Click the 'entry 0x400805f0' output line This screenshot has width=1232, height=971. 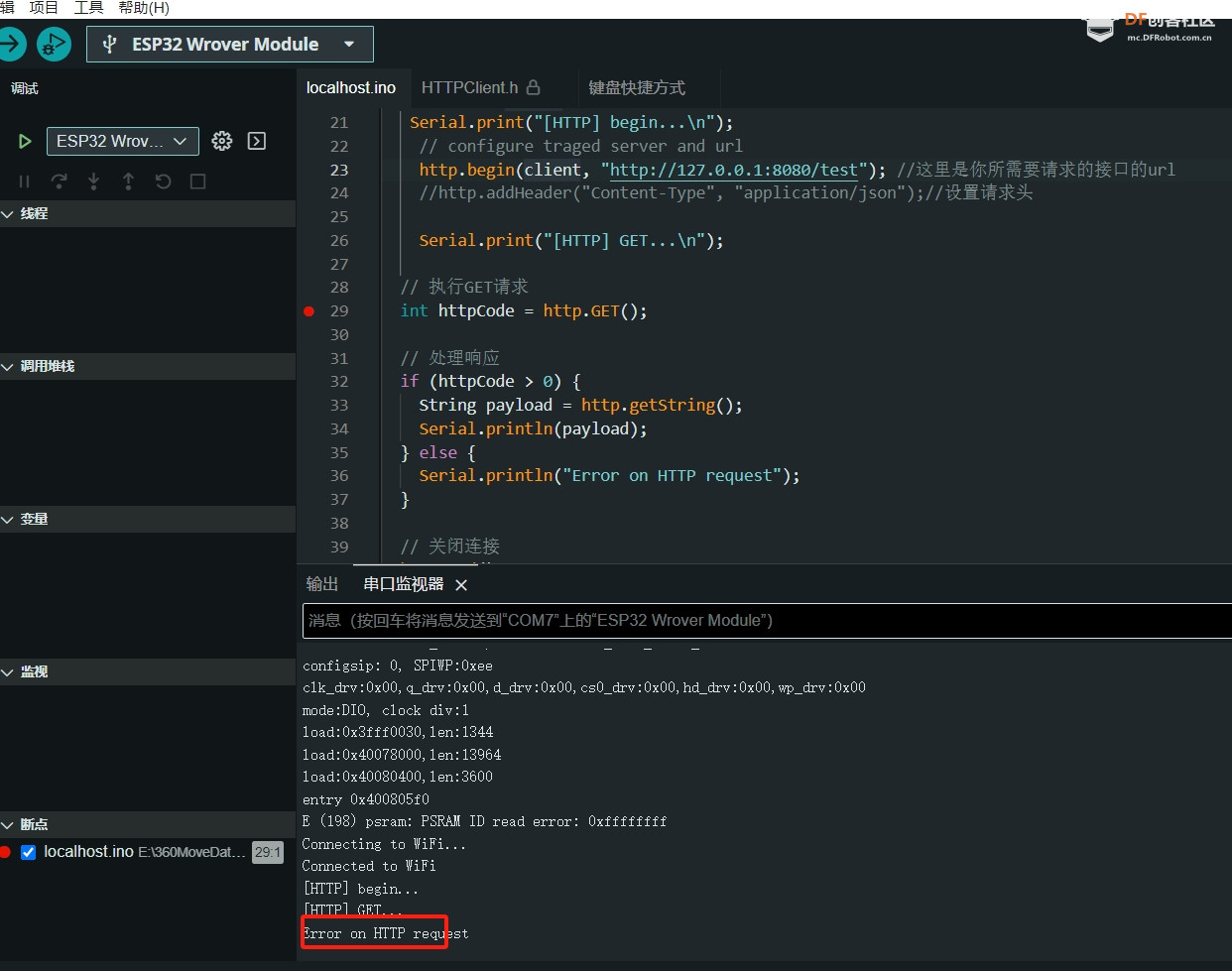366,799
